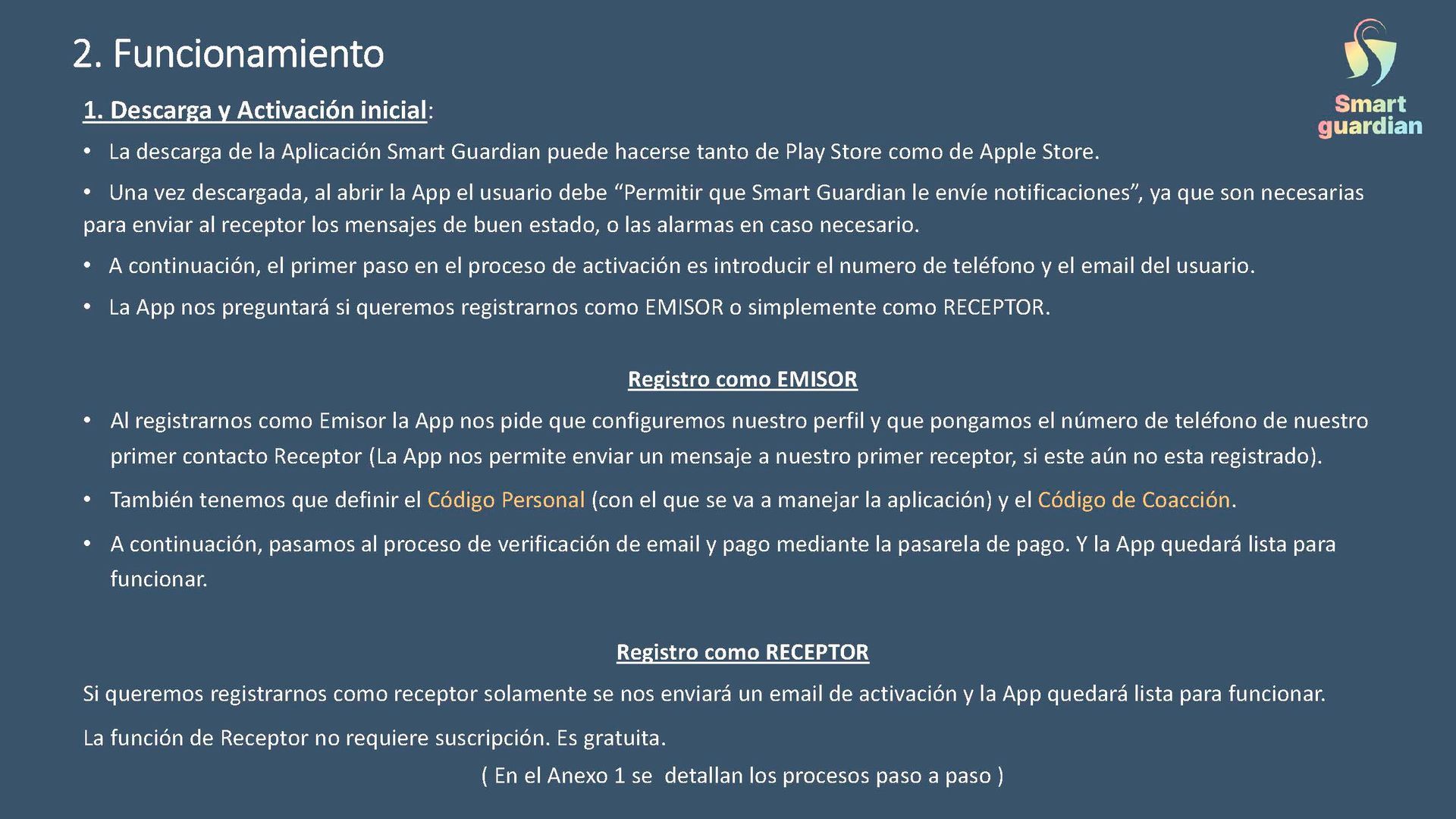
Task: Click the 'primer contacto Receptor' text
Action: pos(236,457)
